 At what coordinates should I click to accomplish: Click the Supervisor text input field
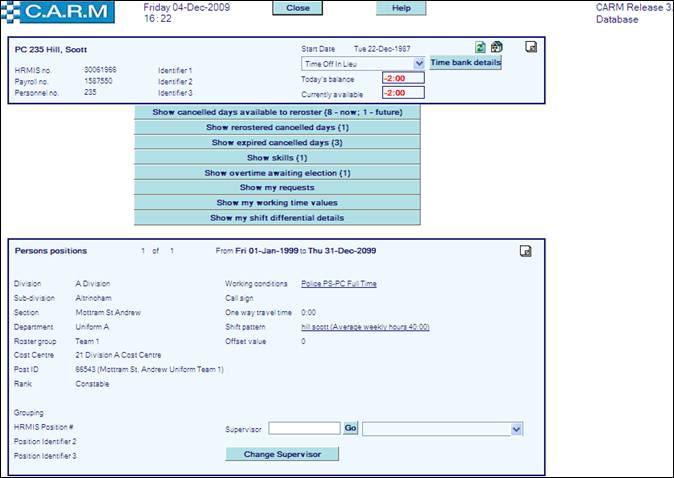[x=304, y=429]
